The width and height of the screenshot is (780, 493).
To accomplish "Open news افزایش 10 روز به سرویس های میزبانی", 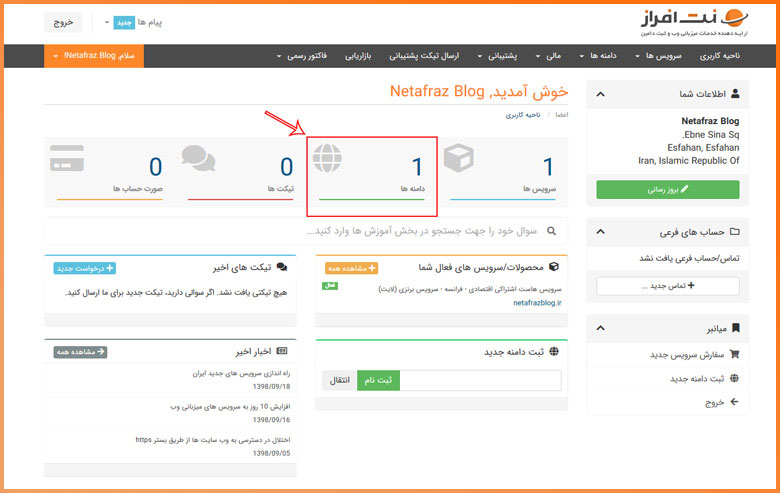I will (x=230, y=406).
